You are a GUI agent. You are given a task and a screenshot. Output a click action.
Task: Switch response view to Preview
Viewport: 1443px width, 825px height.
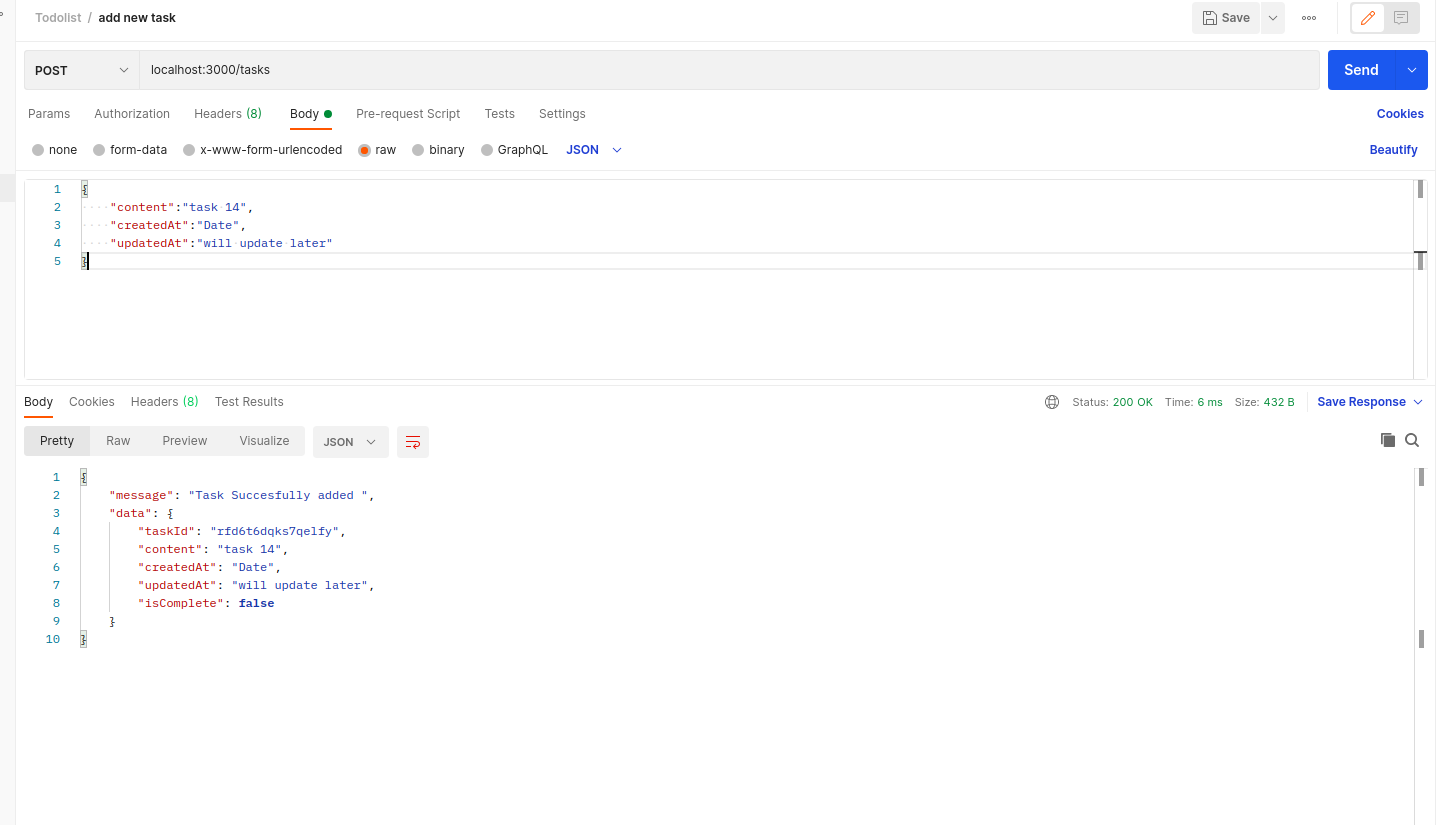click(185, 441)
